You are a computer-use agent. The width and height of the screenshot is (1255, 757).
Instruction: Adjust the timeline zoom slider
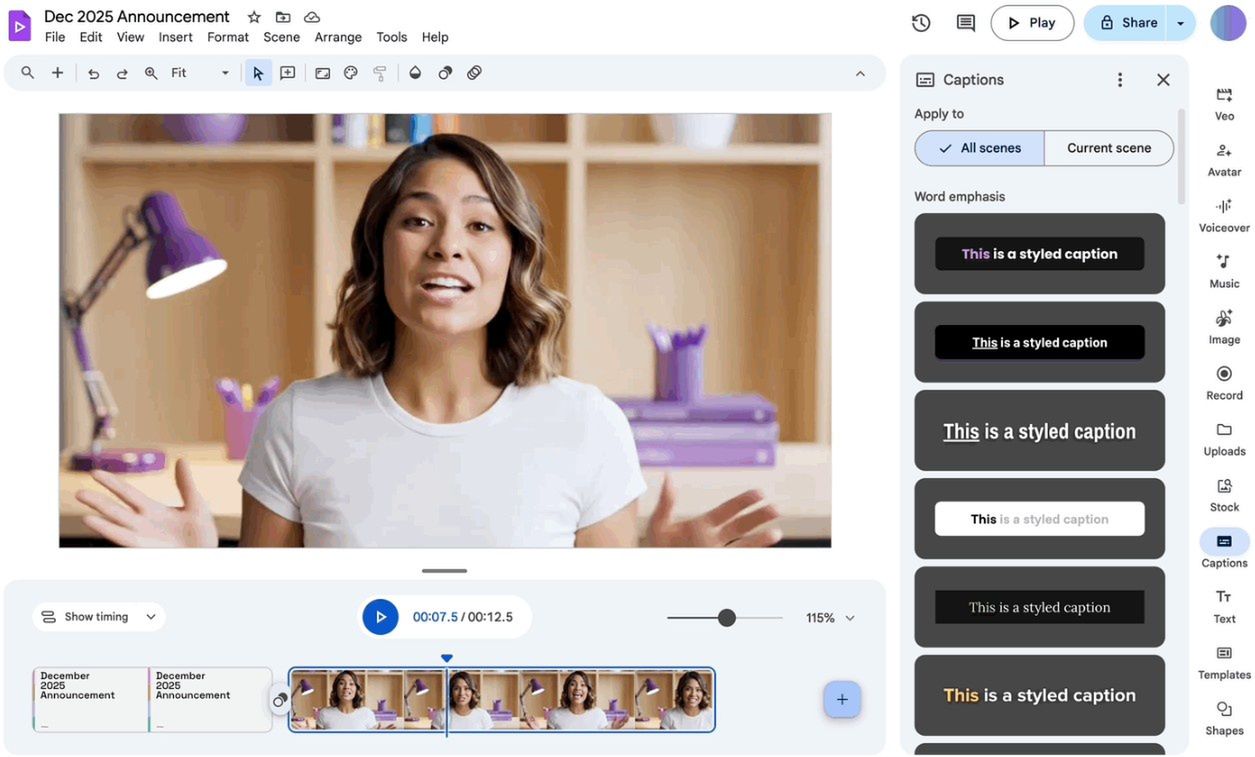point(725,617)
